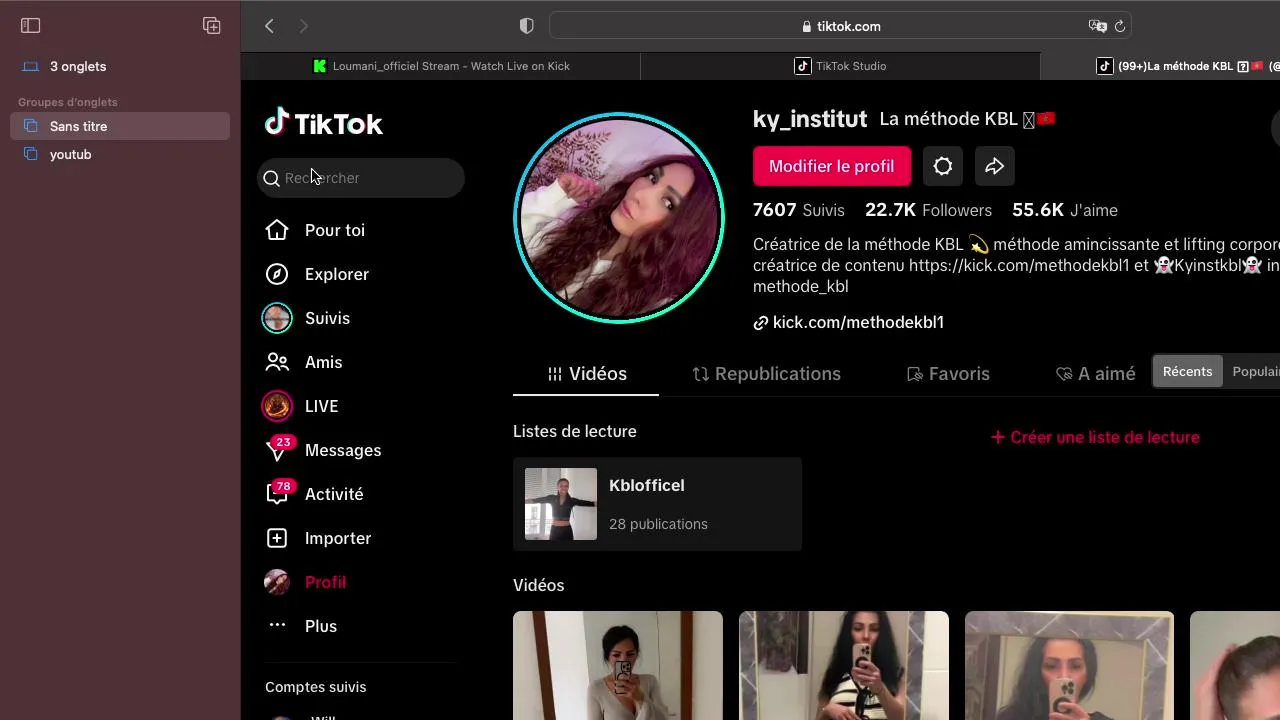This screenshot has width=1280, height=720.
Task: Open Activité notifications
Action: pyautogui.click(x=314, y=494)
